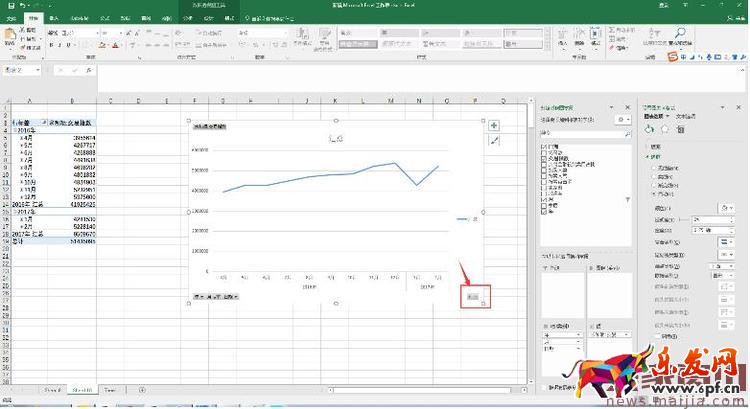Click the search box in the field list

click(582, 132)
